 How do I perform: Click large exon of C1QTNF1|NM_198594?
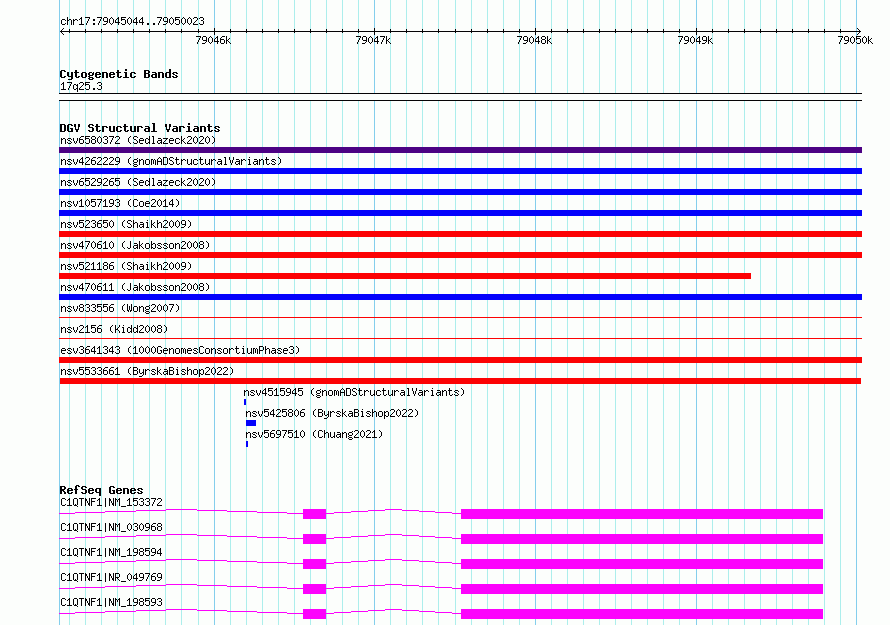[642, 564]
